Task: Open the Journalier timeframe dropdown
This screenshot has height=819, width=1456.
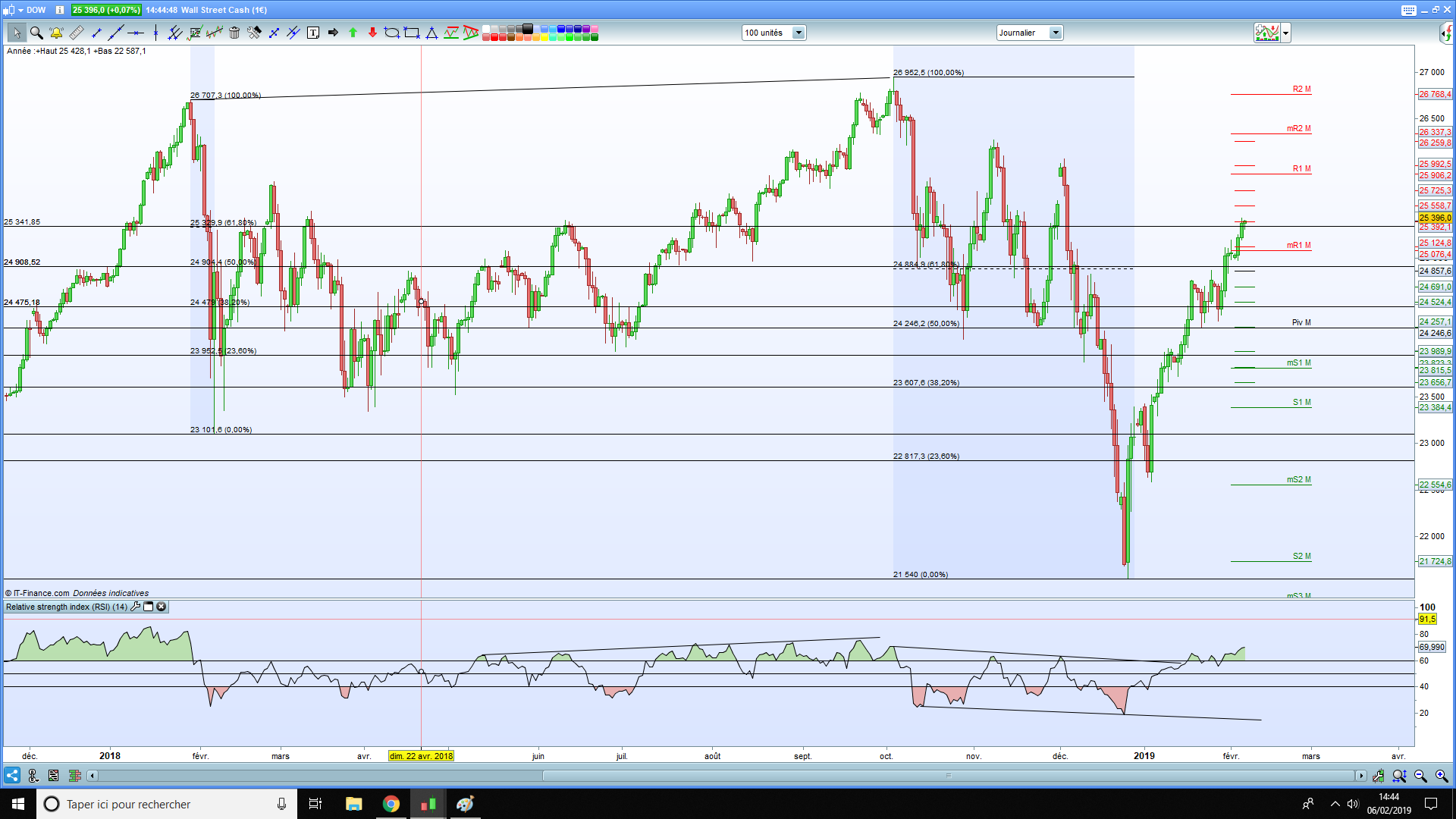Action: 1055,33
